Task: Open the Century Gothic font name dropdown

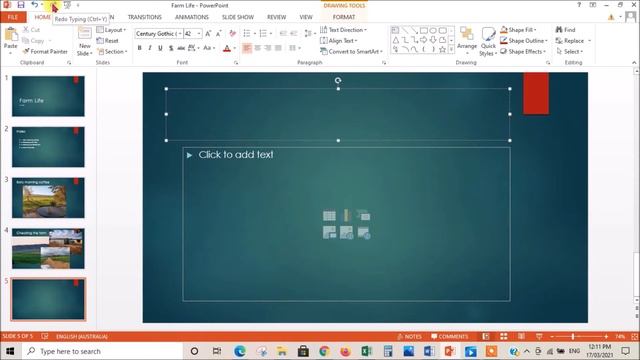Action: (x=180, y=34)
